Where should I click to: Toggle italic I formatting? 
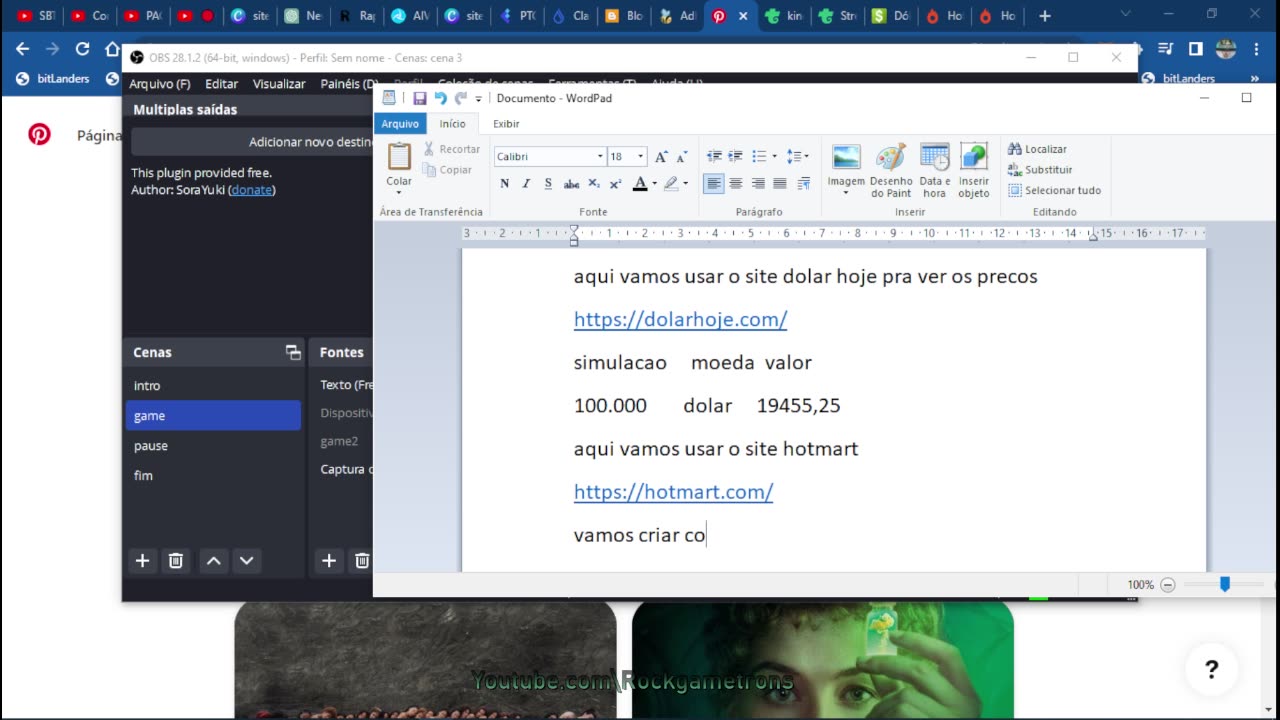click(x=526, y=184)
